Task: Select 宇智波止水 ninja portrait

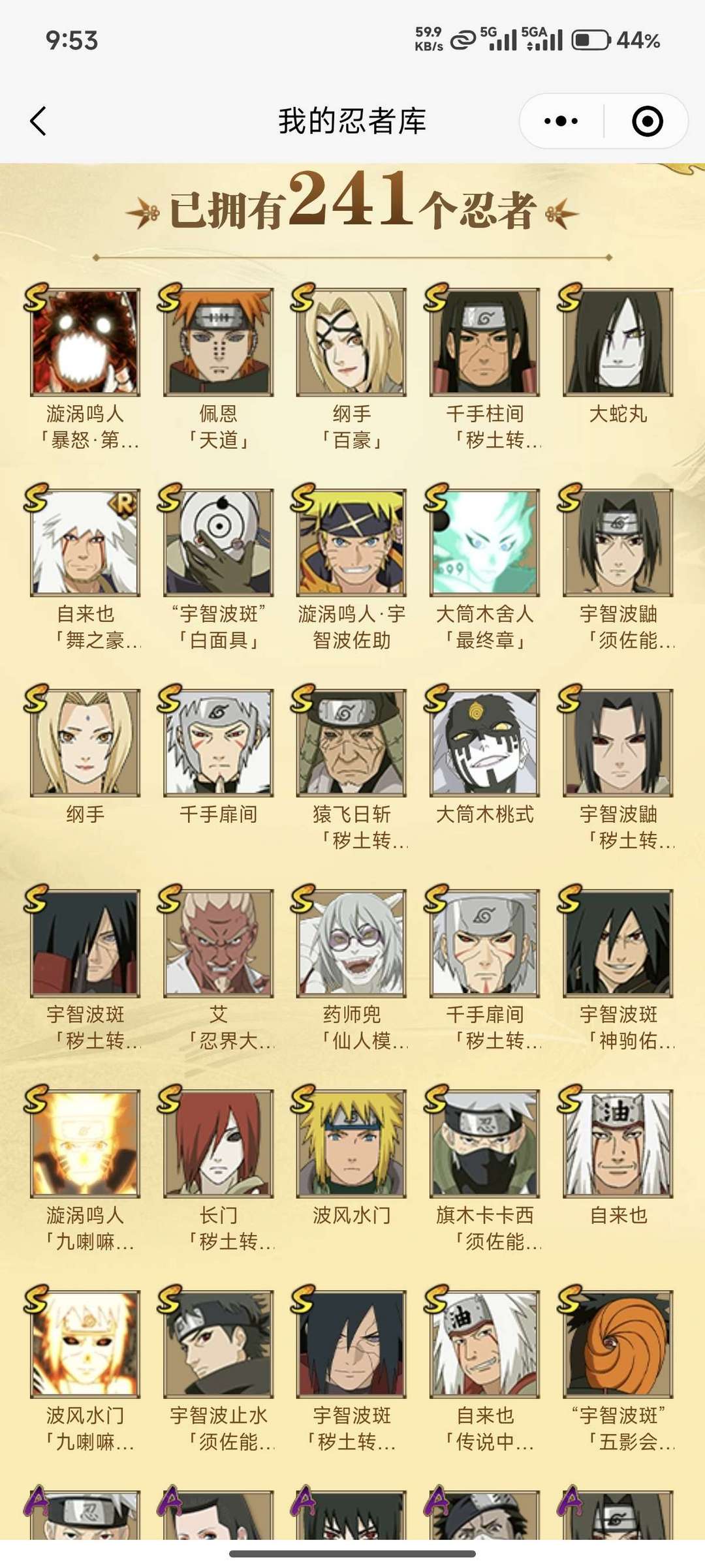Action: point(218,1343)
